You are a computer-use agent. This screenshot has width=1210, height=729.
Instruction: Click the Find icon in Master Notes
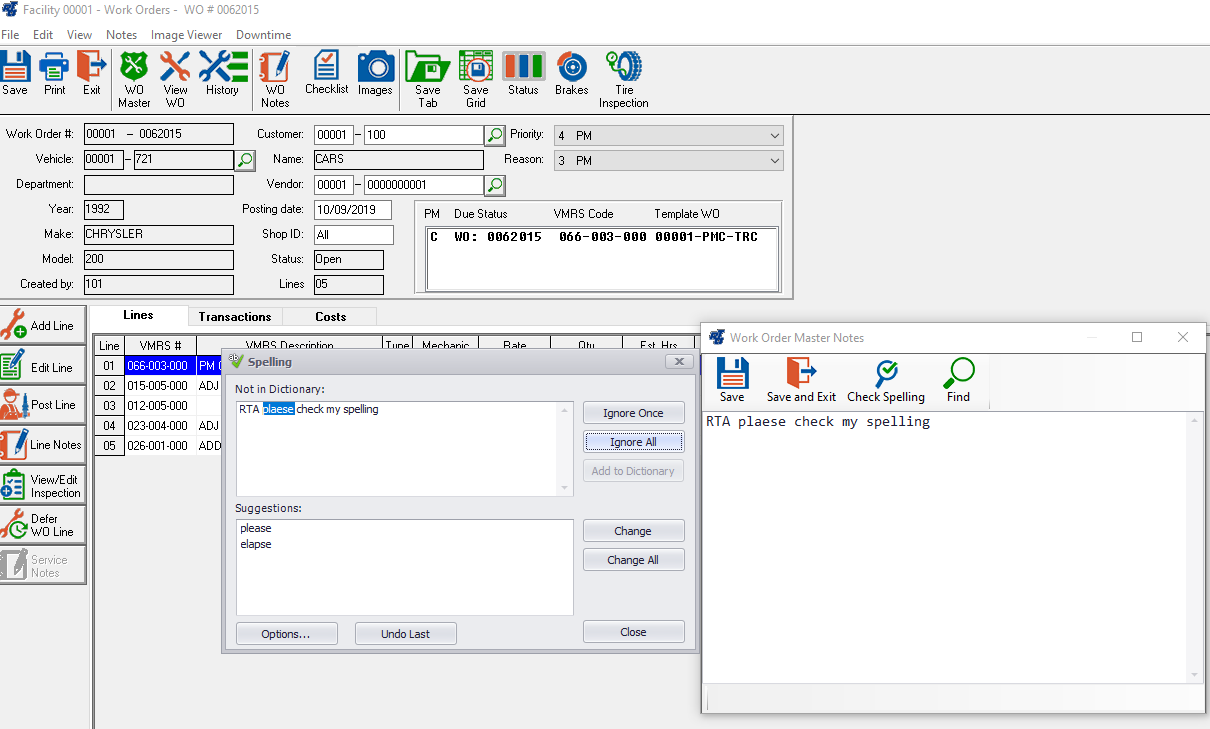click(958, 380)
